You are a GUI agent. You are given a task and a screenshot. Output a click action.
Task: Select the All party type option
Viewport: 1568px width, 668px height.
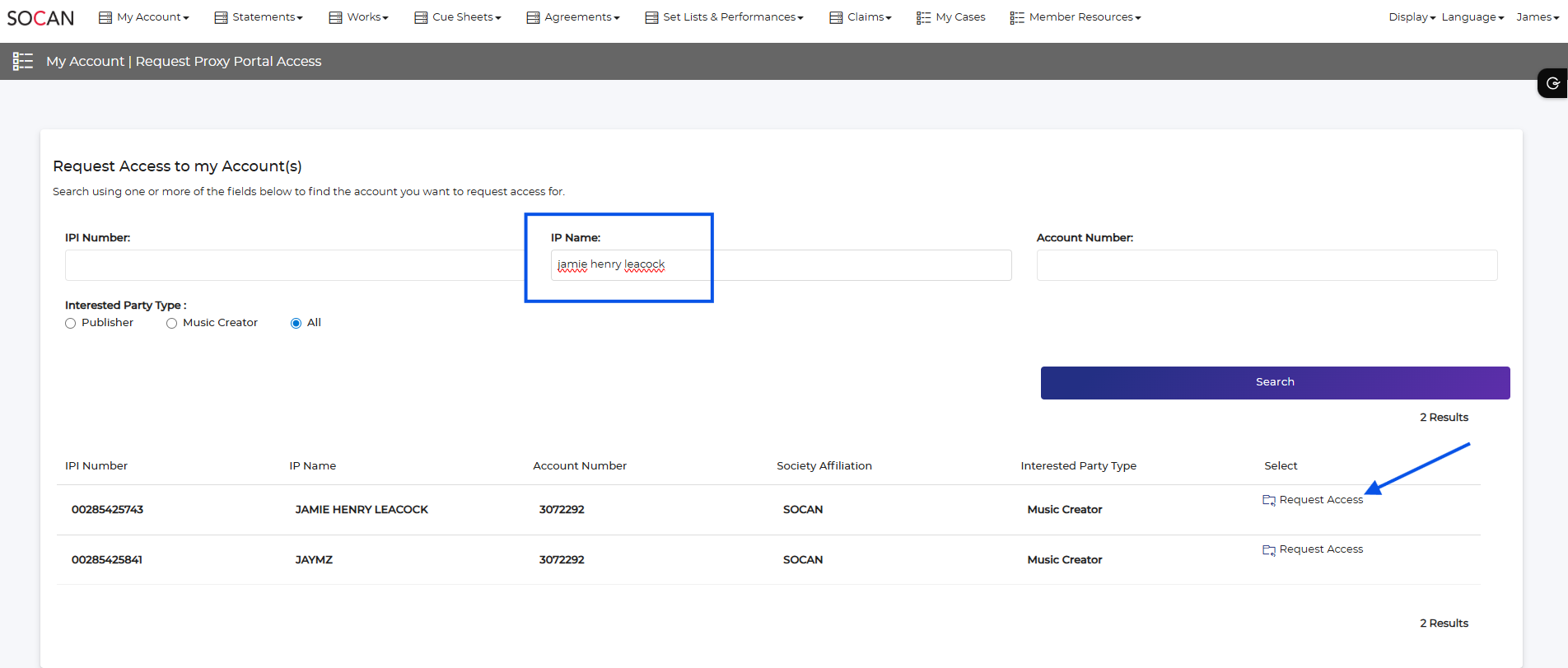tap(296, 323)
